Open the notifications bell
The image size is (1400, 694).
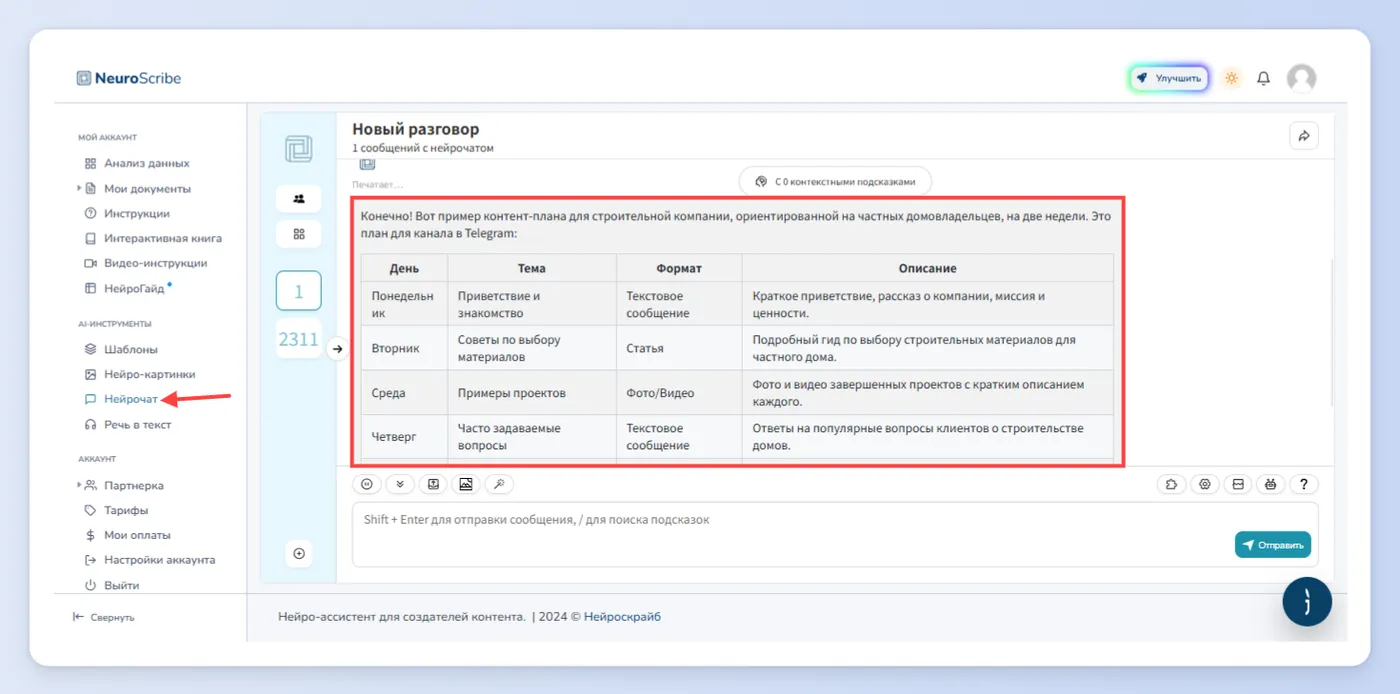coord(1263,78)
